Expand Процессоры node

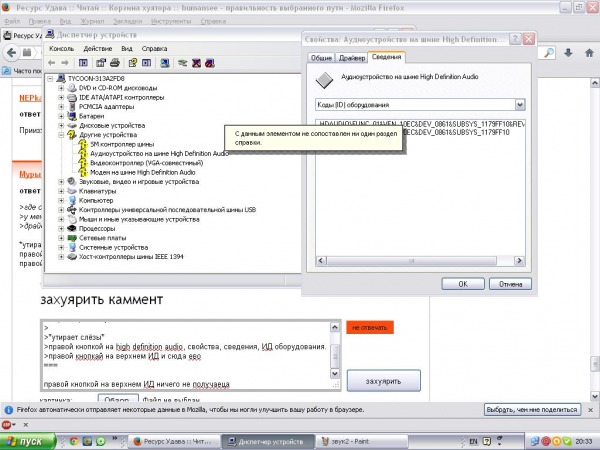coord(61,228)
